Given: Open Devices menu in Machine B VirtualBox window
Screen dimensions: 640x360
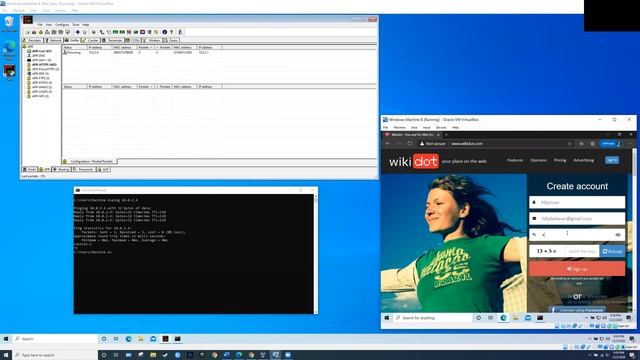Looking at the screenshot, I should click(x=441, y=127).
